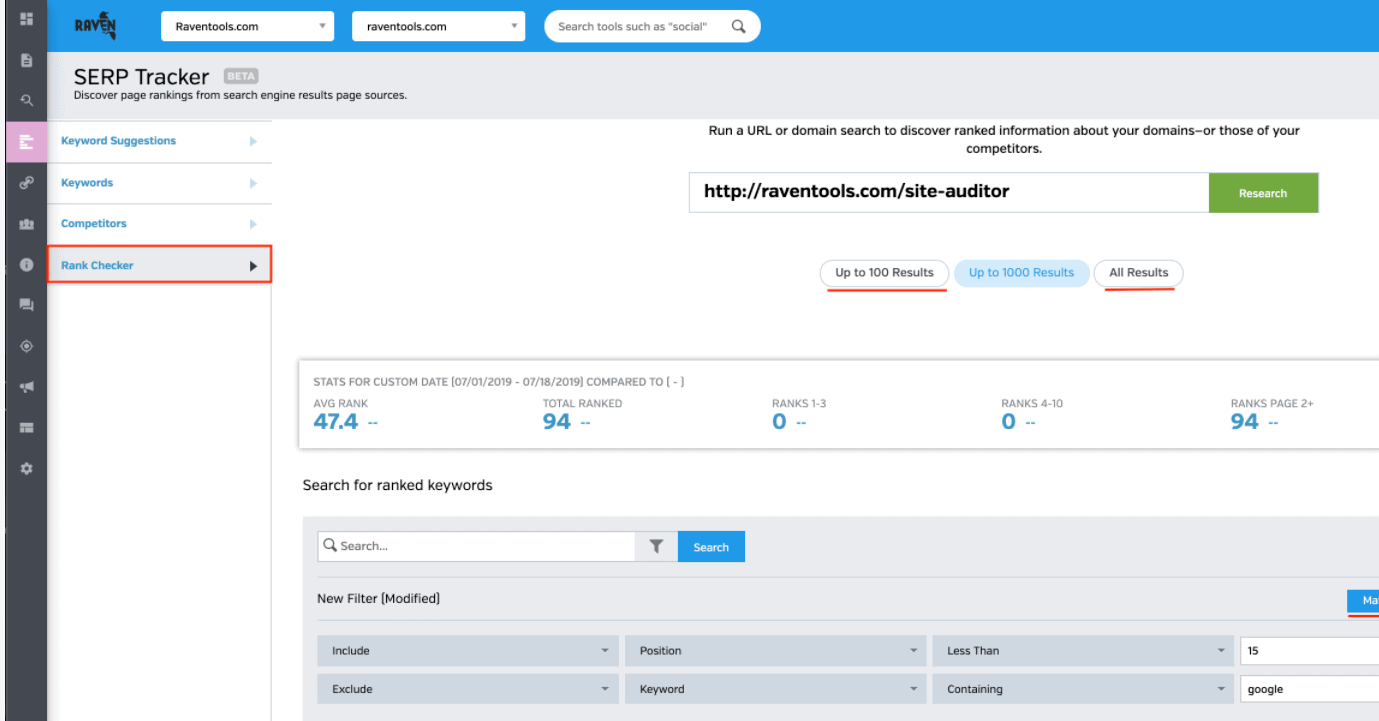Select the All Results option

(x=1138, y=273)
